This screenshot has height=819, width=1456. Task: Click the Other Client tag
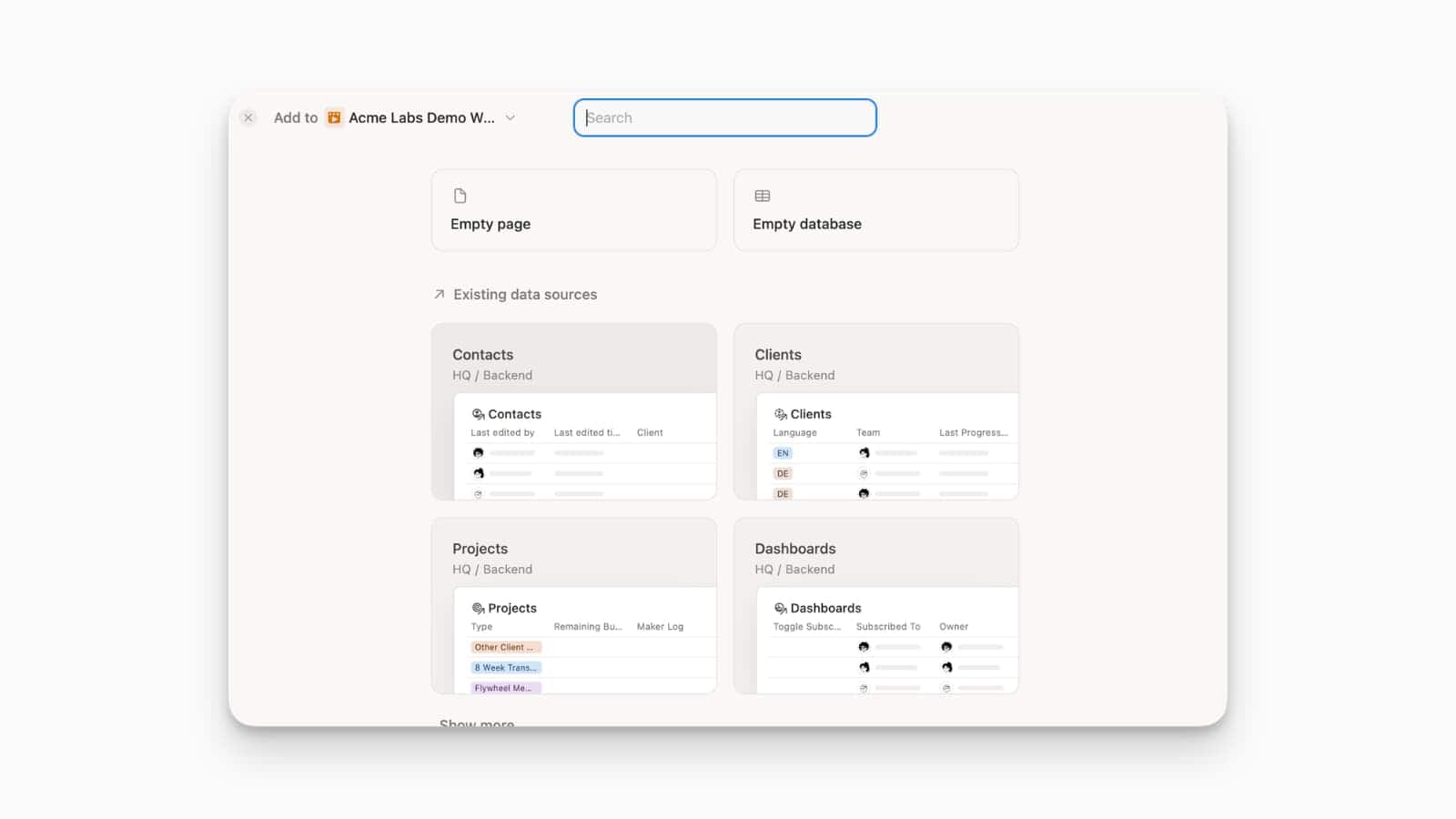point(506,647)
